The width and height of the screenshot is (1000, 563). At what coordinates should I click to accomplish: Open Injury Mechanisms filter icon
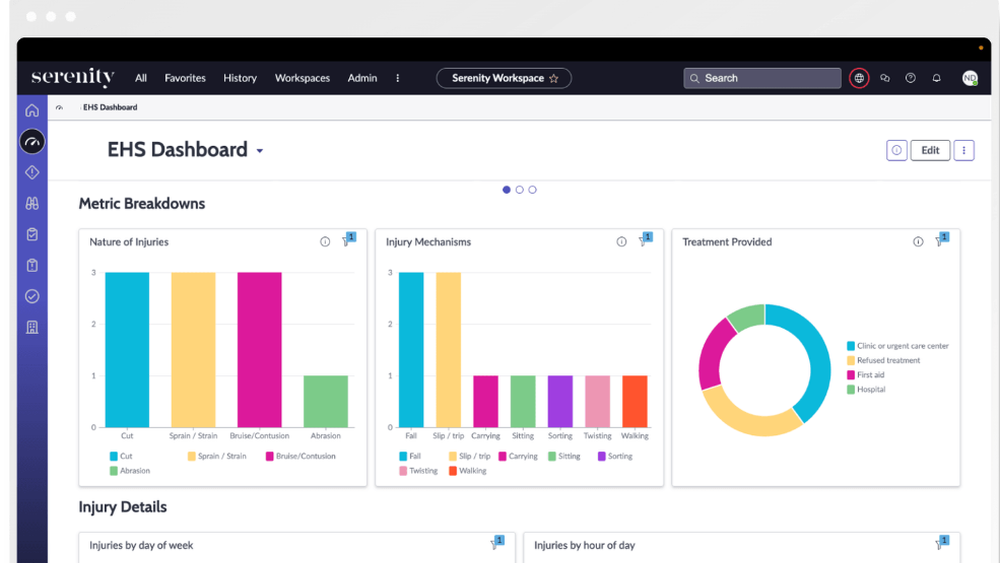645,240
